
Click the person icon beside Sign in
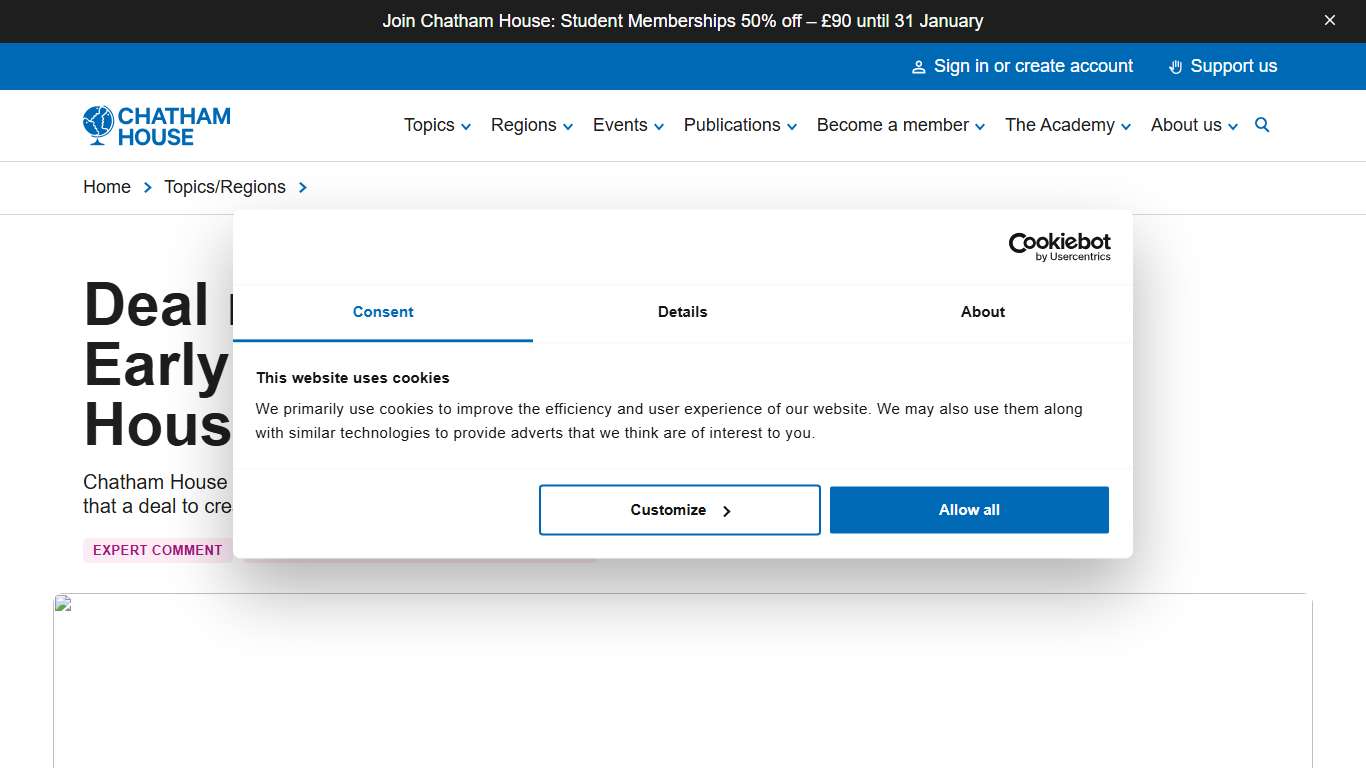point(918,67)
